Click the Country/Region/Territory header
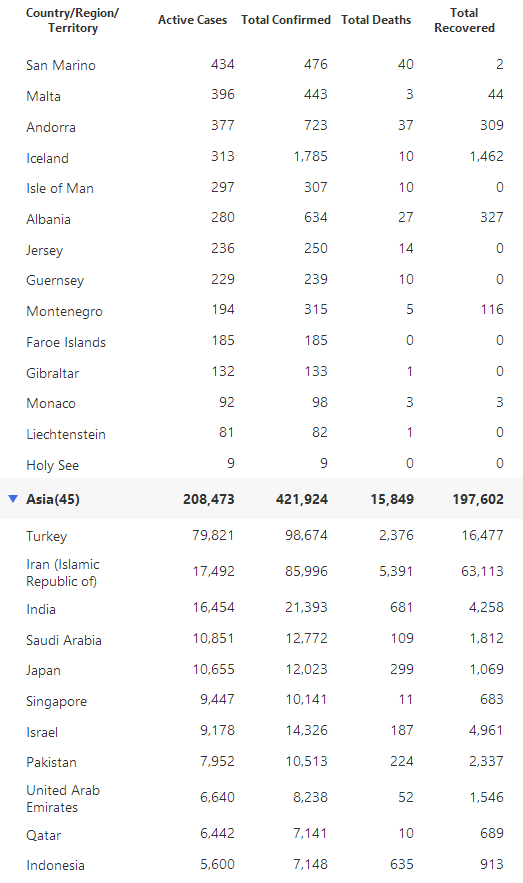The height and width of the screenshot is (883, 523). pos(73,20)
